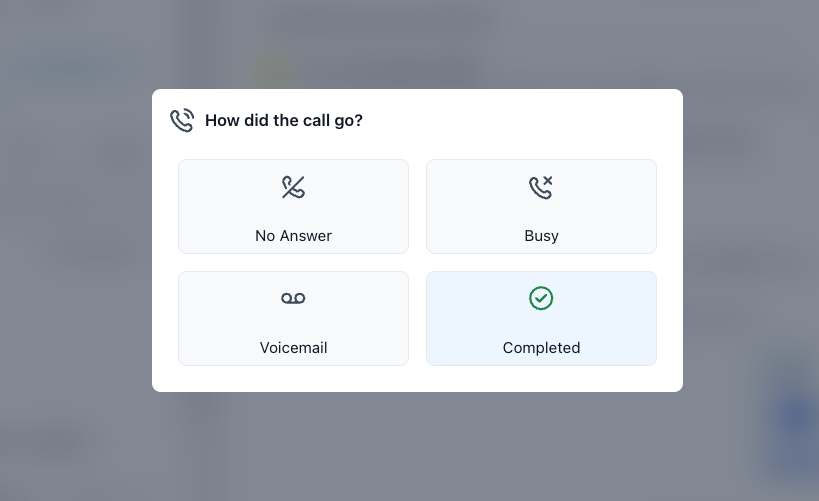The image size is (819, 501).
Task: Click the blurred blue sidebar item at left
Action: [62, 67]
